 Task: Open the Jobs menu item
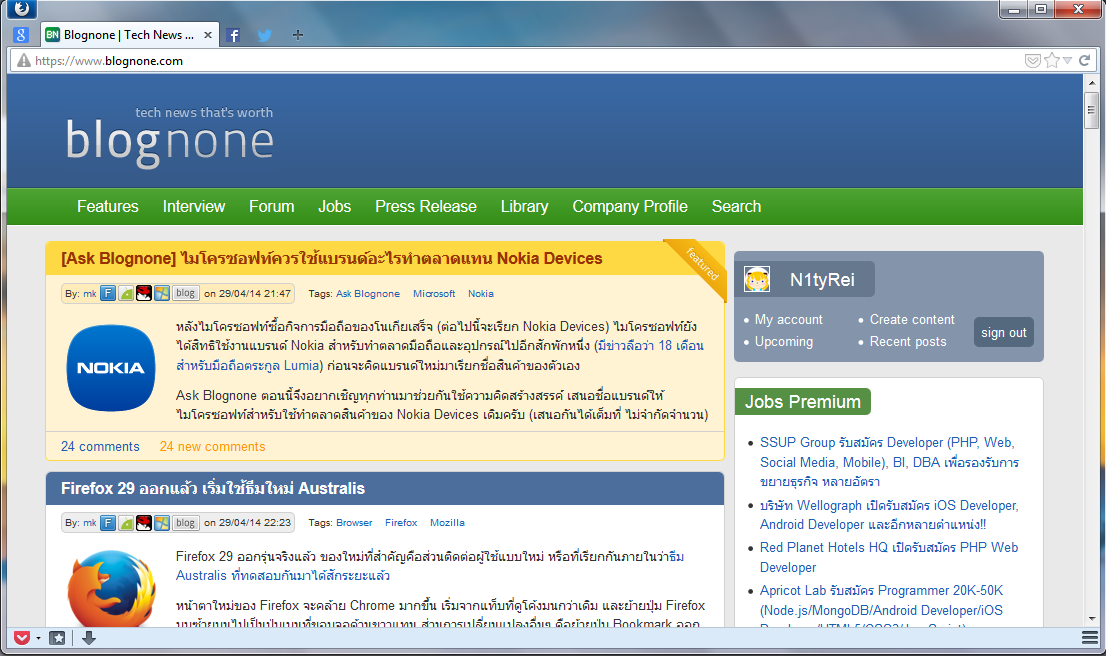tap(334, 207)
